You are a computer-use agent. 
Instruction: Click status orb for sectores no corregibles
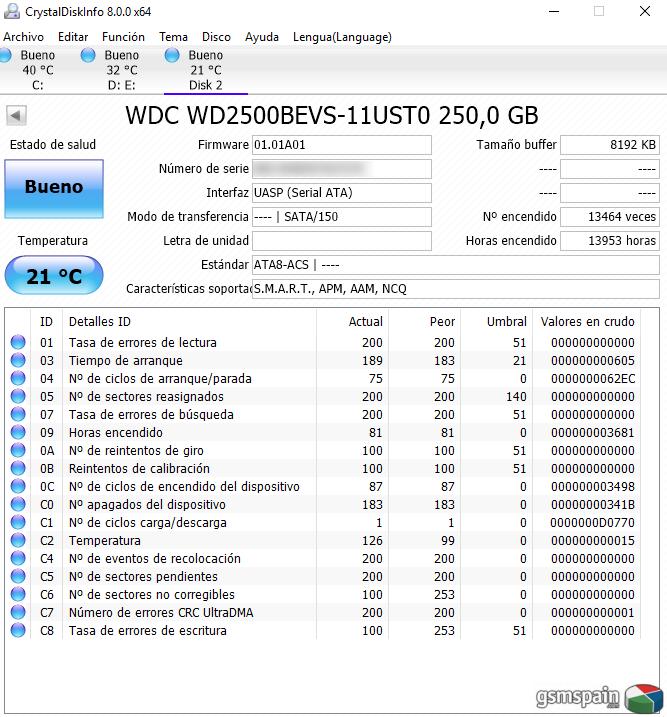click(x=18, y=594)
